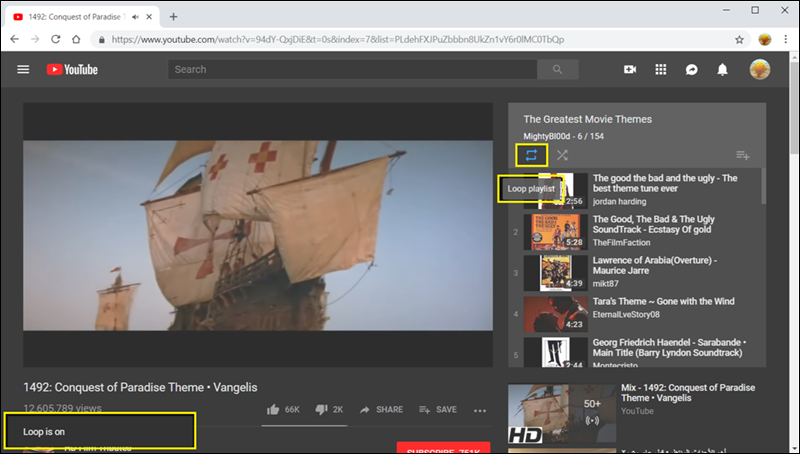This screenshot has height=454, width=800.
Task: Click the 5:28 Good Bad Ugly thumbnail
Action: coord(556,232)
